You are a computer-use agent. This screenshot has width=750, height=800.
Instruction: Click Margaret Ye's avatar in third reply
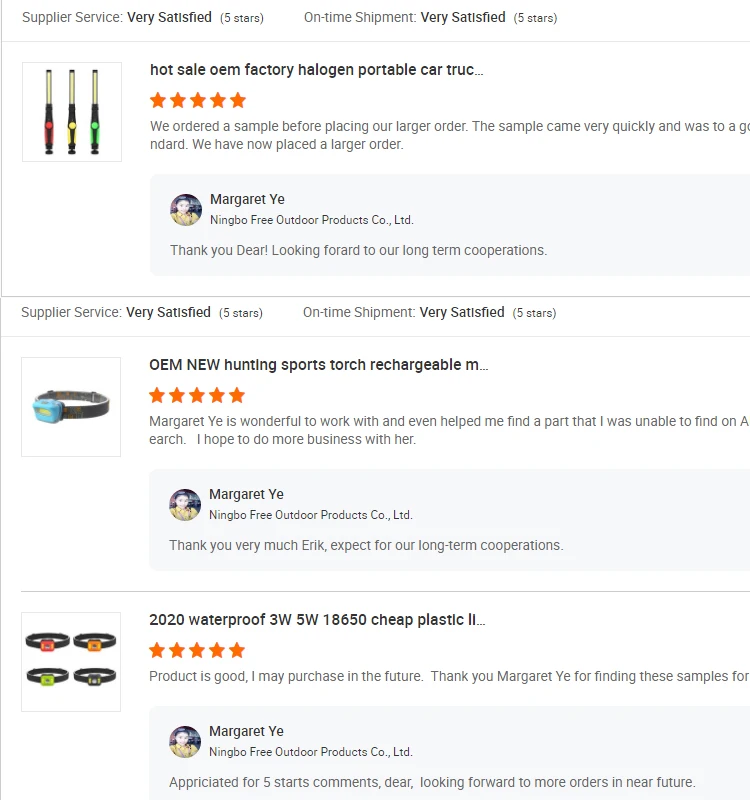pyautogui.click(x=185, y=742)
